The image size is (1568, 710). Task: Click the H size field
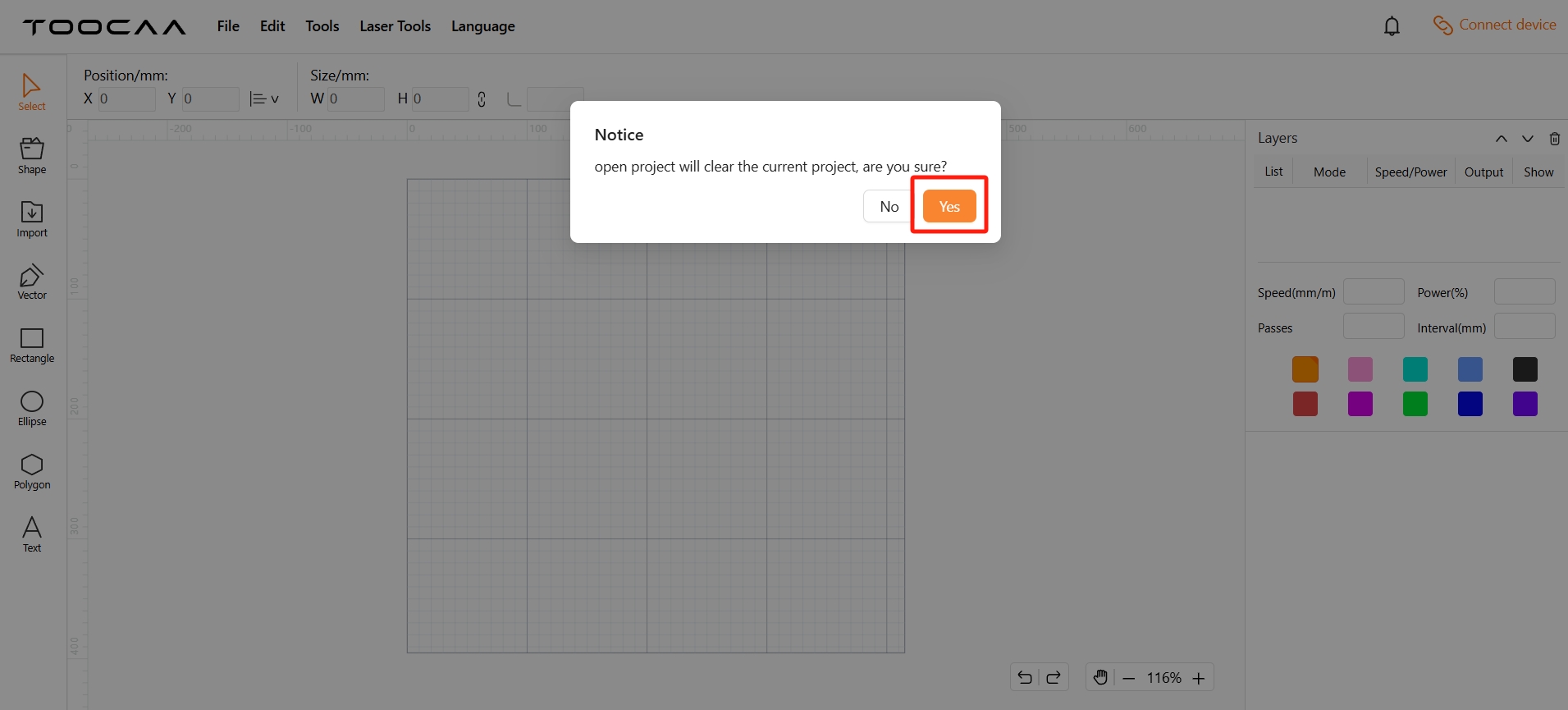coord(441,99)
